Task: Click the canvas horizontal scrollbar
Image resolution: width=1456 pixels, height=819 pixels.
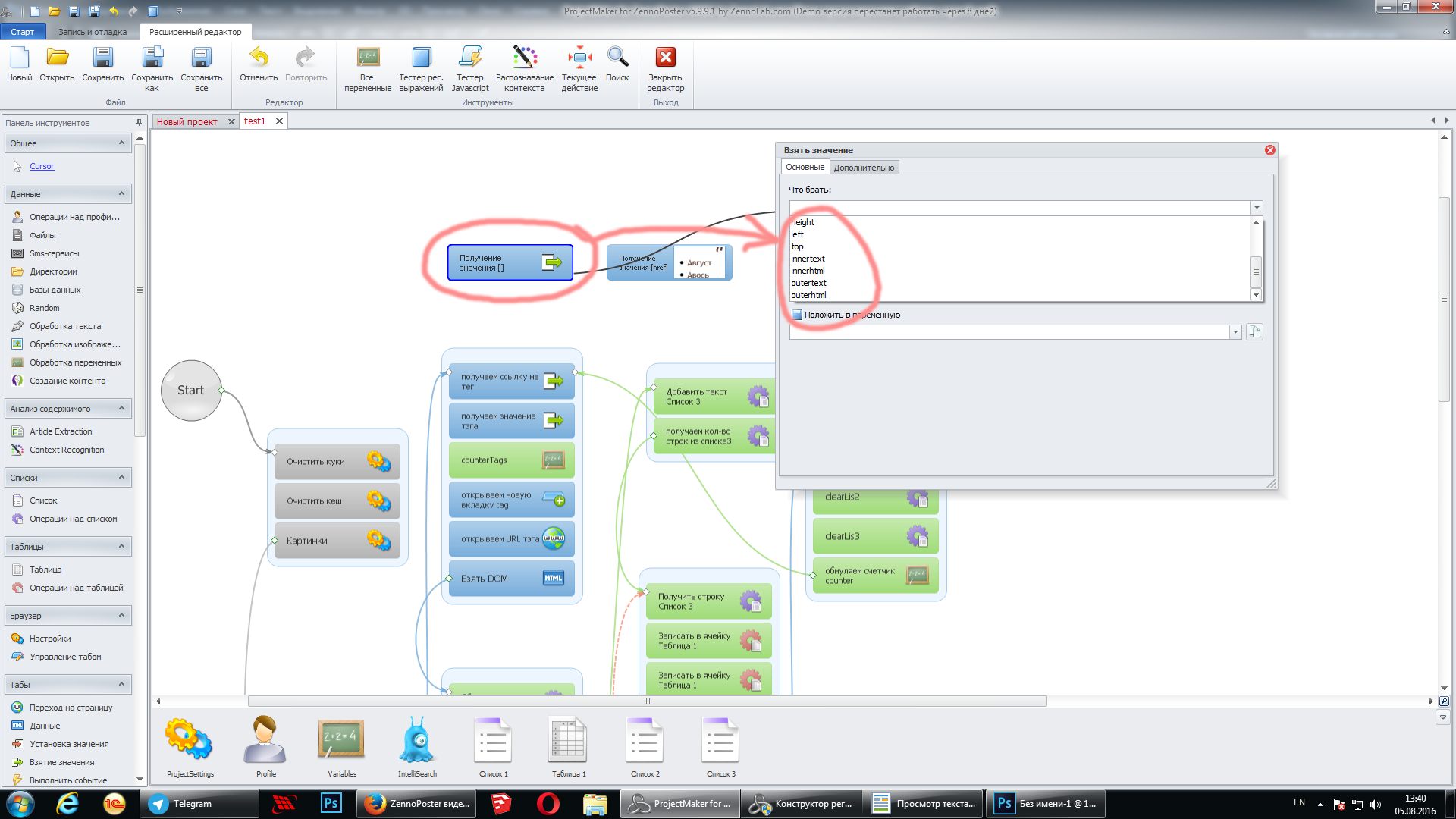Action: pos(647,701)
